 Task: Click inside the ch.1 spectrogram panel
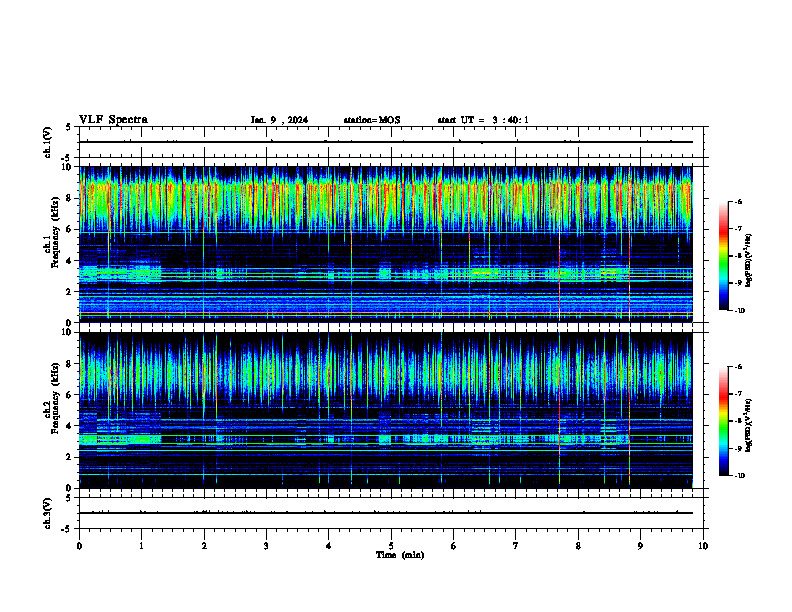click(x=386, y=244)
